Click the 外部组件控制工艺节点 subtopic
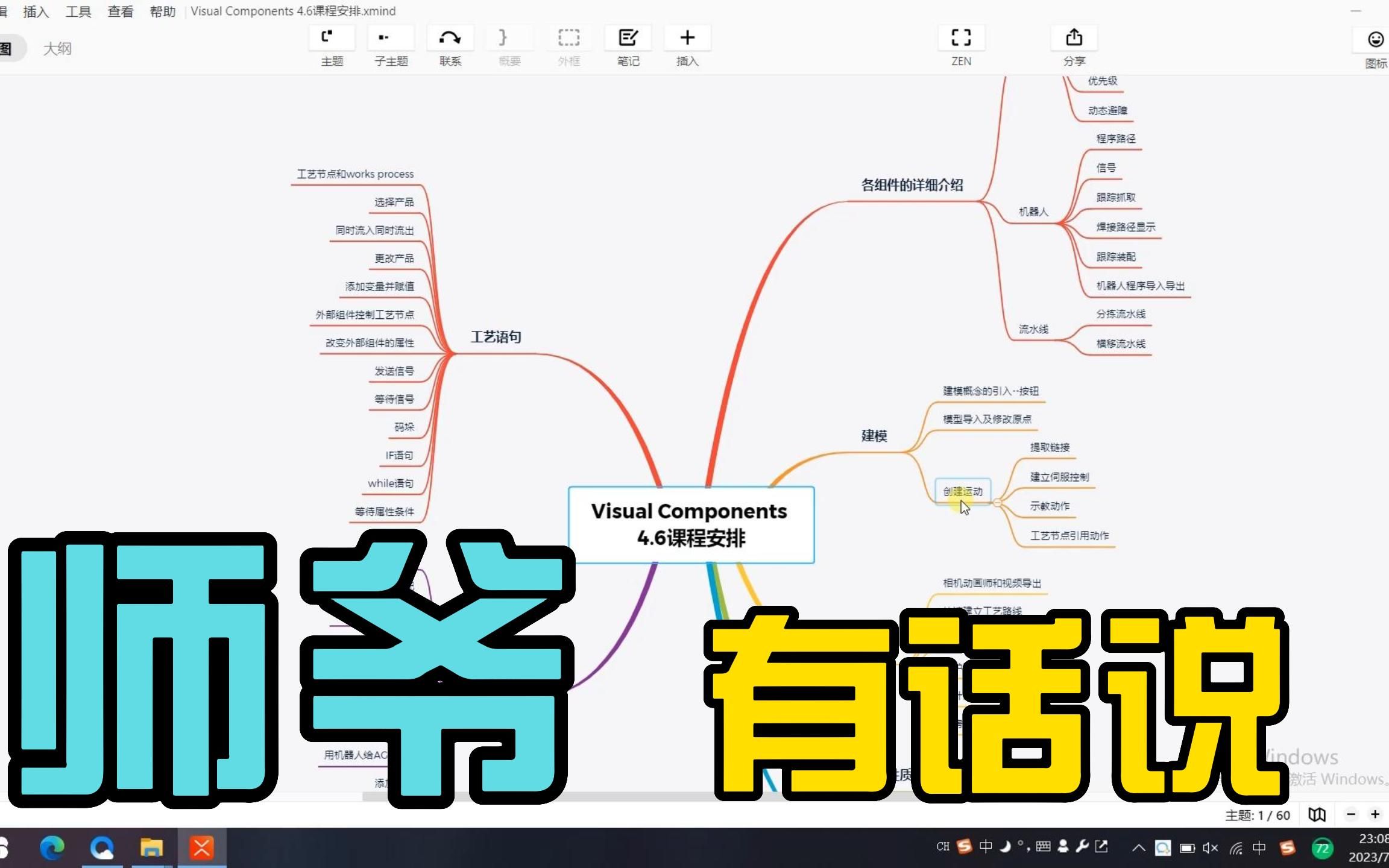This screenshot has height=868, width=1389. tap(365, 315)
